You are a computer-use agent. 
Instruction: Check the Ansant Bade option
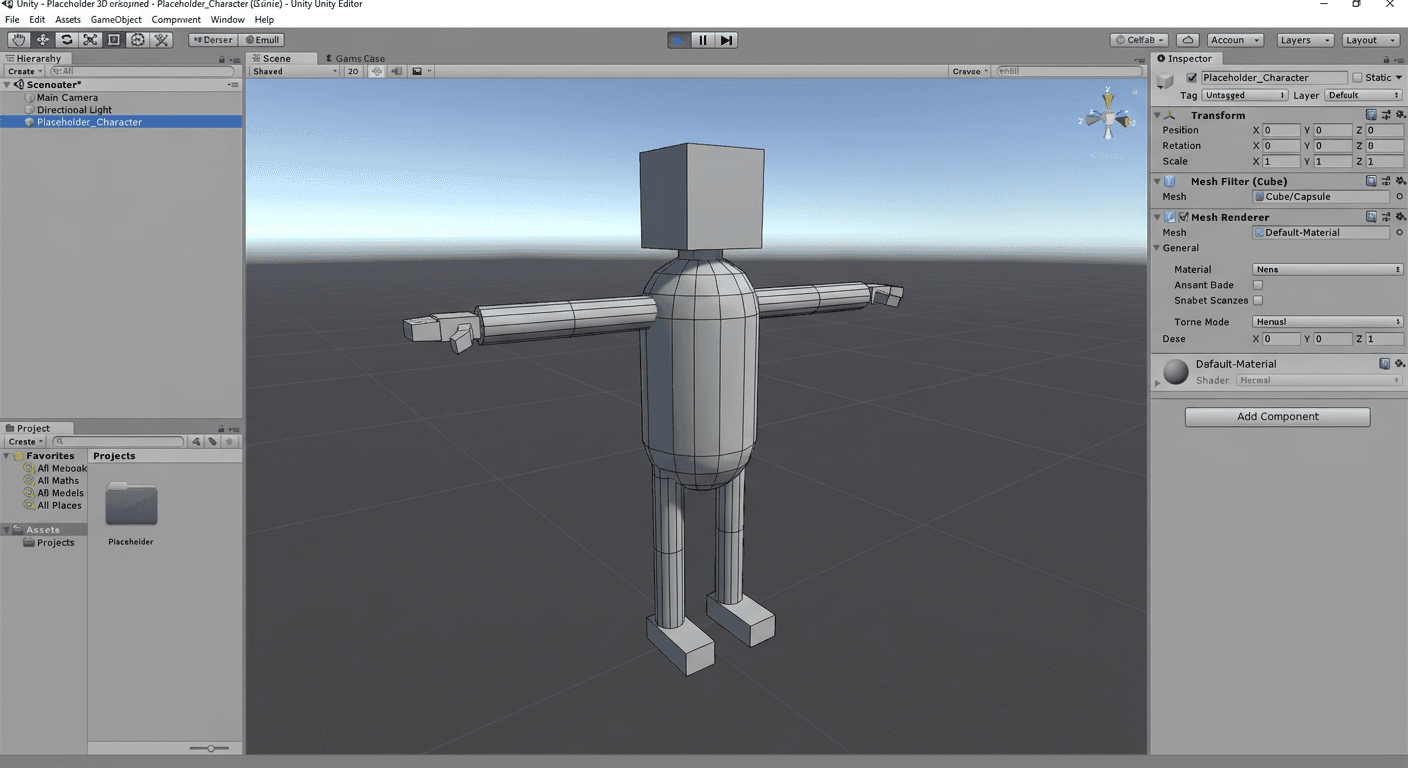coord(1257,284)
